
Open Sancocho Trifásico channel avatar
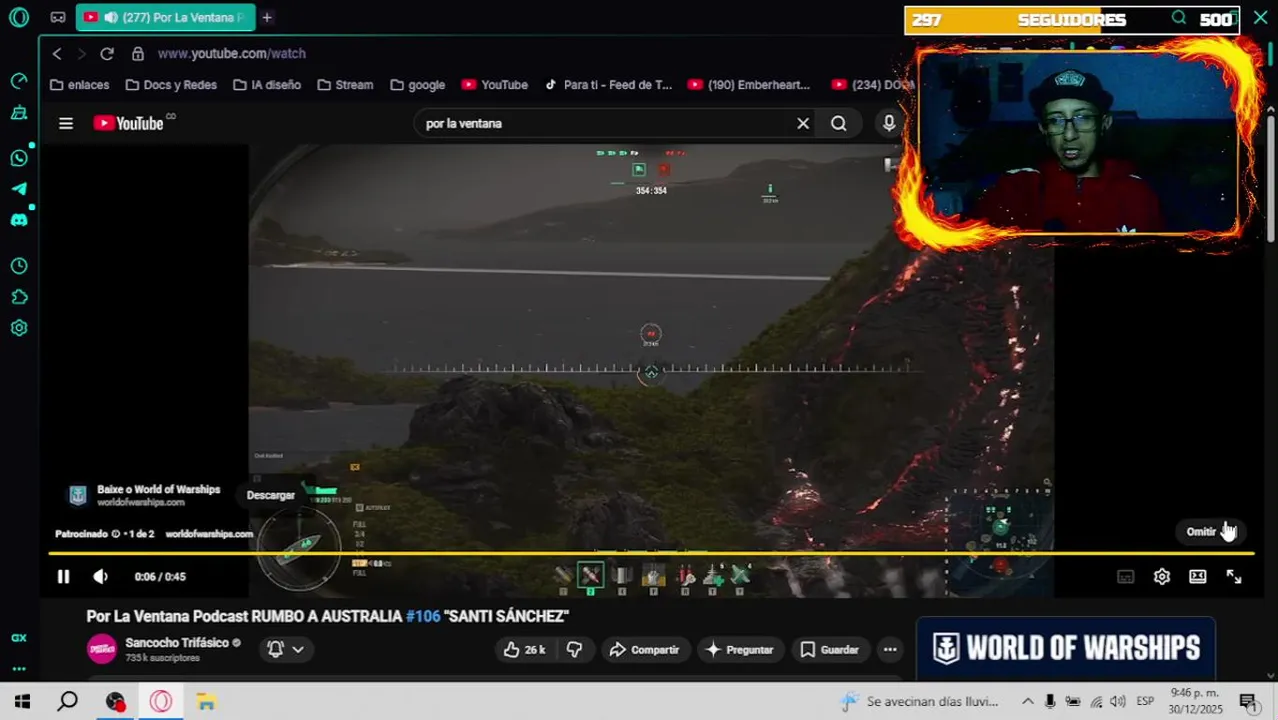pyautogui.click(x=102, y=650)
